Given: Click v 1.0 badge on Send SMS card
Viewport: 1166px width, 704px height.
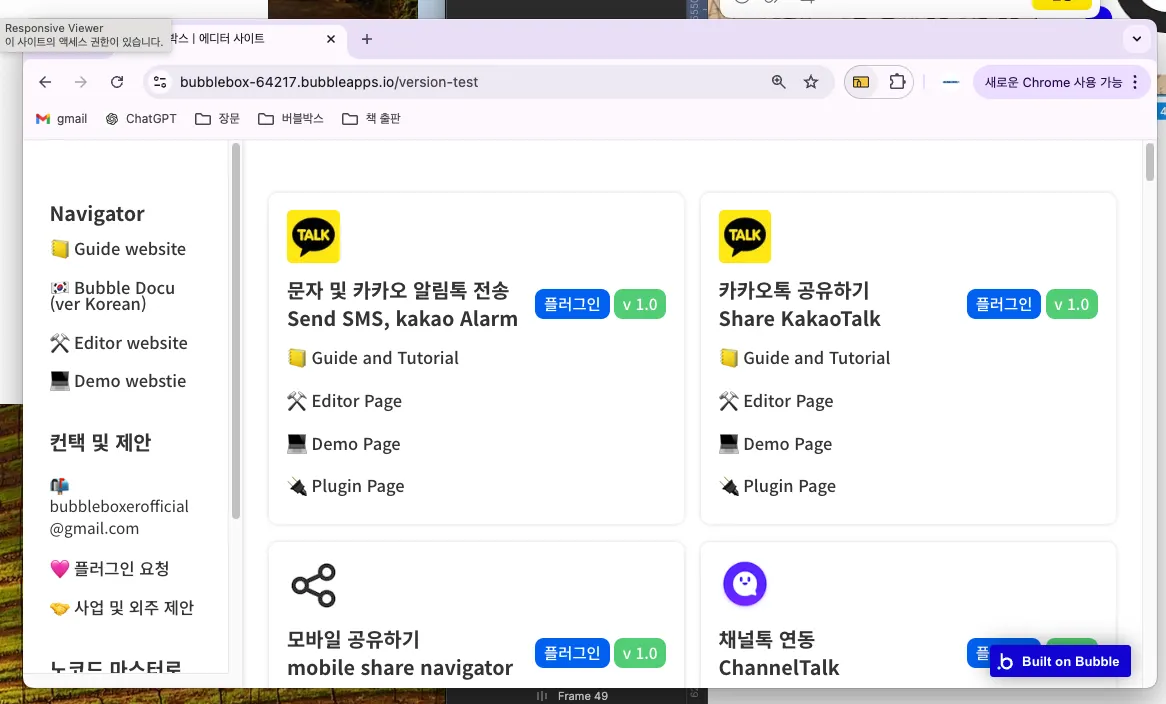Looking at the screenshot, I should point(640,304).
